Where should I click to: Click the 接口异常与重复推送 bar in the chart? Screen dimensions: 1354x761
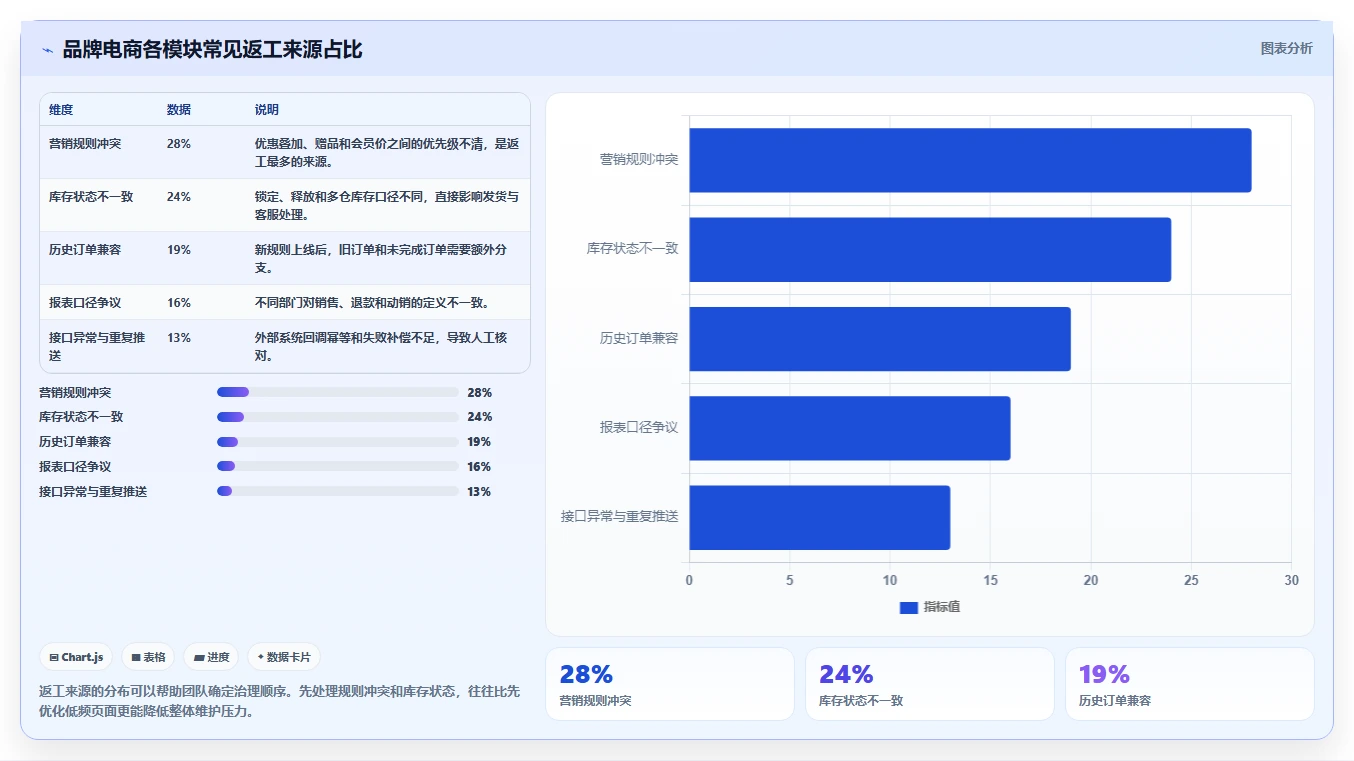coord(819,517)
